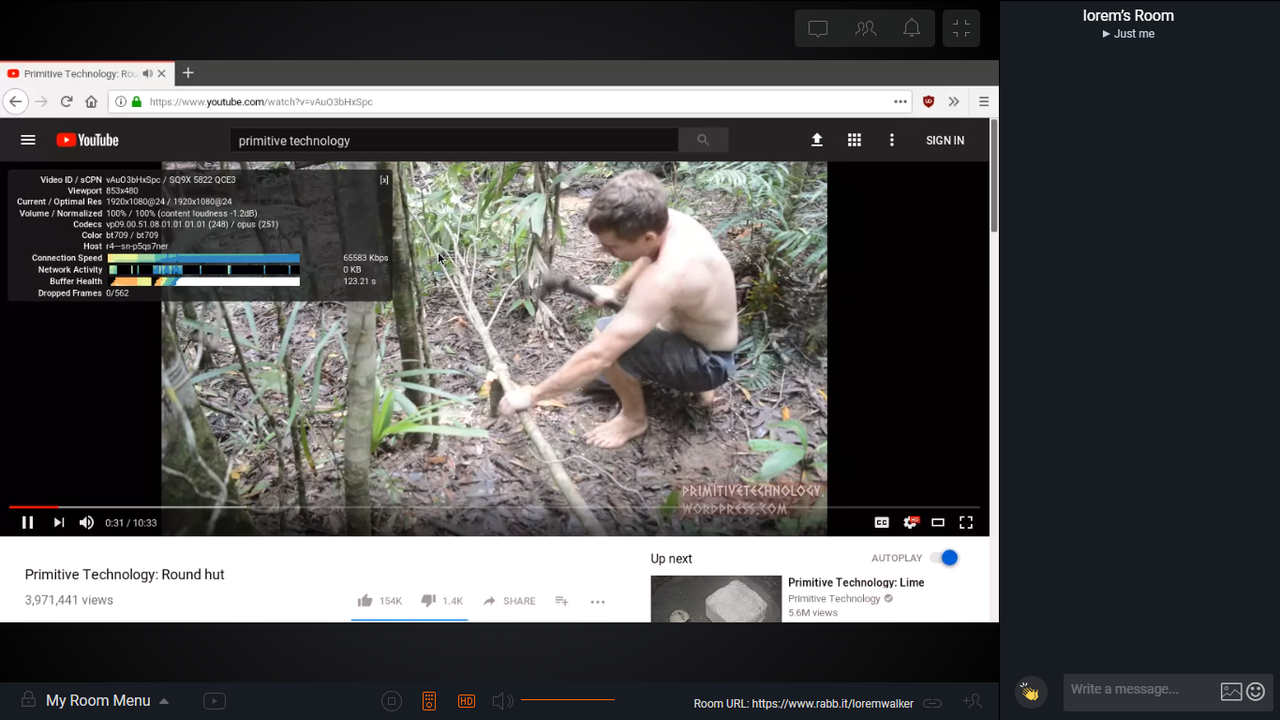Click the YouTube search field
The height and width of the screenshot is (720, 1280).
(x=455, y=141)
